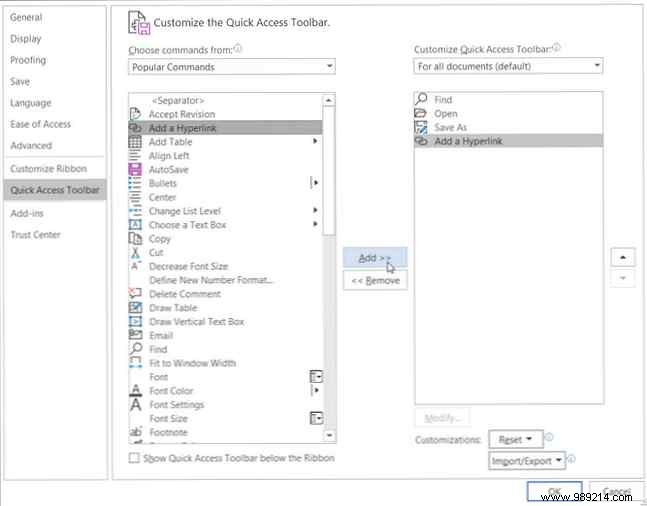Expand the Change List Level submenu arrow
This screenshot has width=647, height=506.
(x=315, y=210)
